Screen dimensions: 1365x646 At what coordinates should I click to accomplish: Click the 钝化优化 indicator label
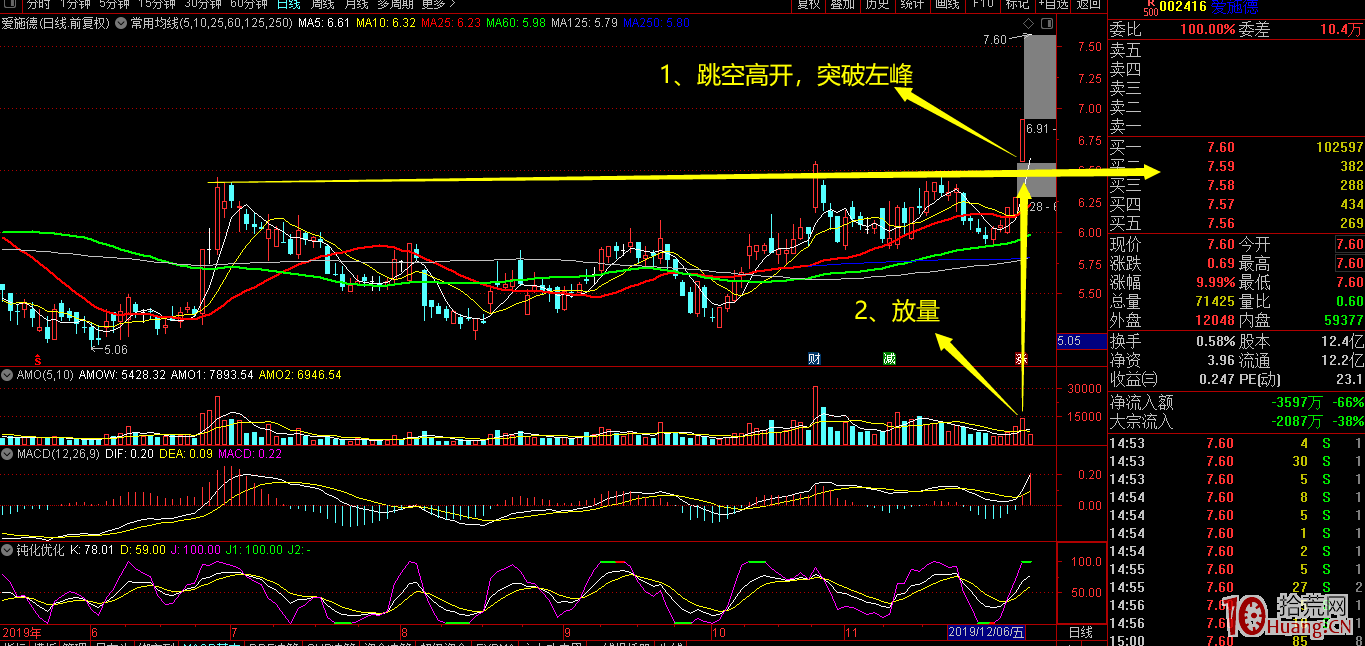point(41,550)
